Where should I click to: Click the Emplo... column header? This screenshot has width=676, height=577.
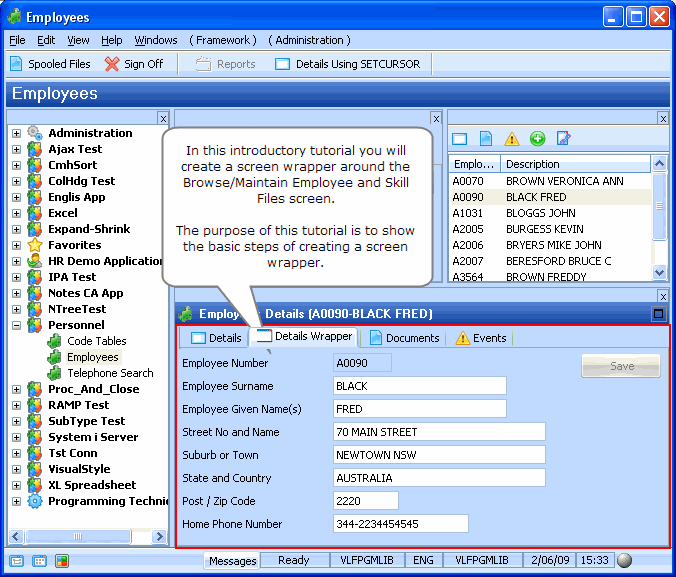click(474, 164)
